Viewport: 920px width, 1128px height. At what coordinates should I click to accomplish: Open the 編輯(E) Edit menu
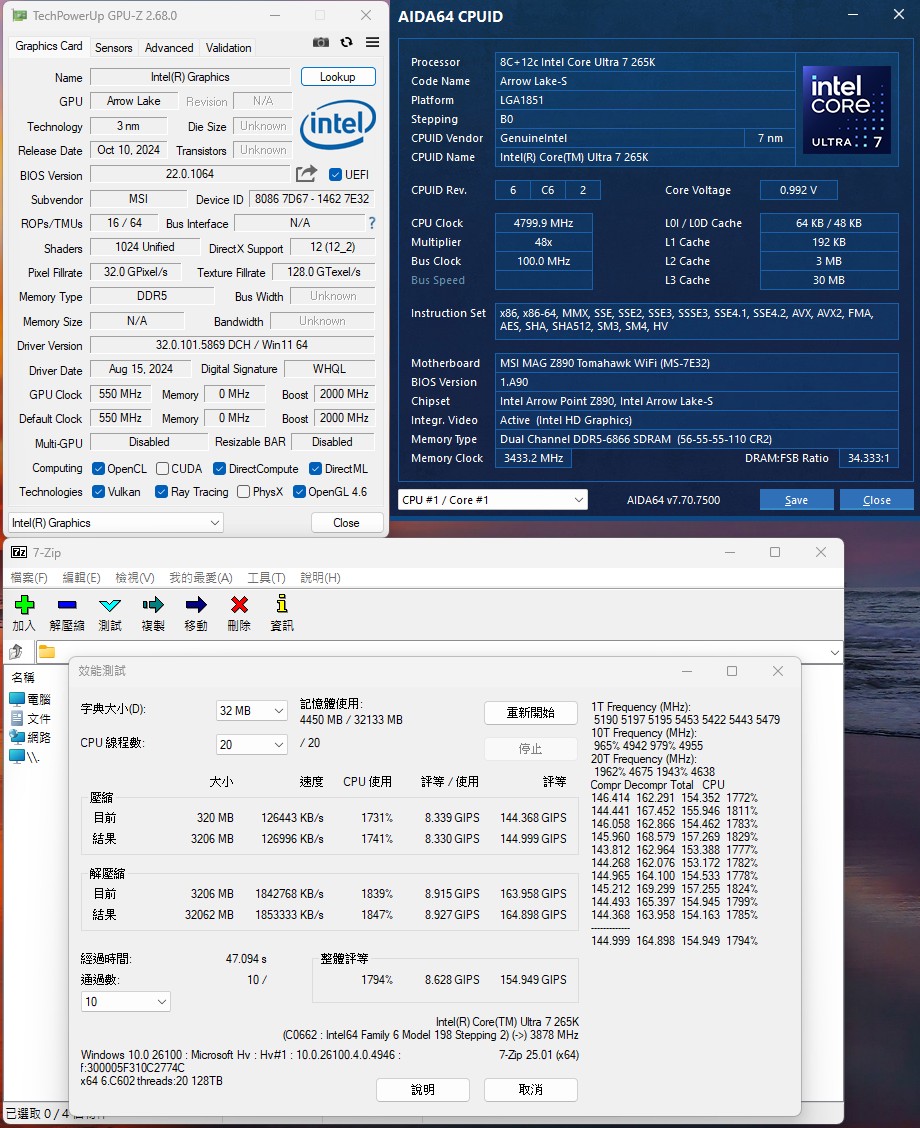click(81, 578)
